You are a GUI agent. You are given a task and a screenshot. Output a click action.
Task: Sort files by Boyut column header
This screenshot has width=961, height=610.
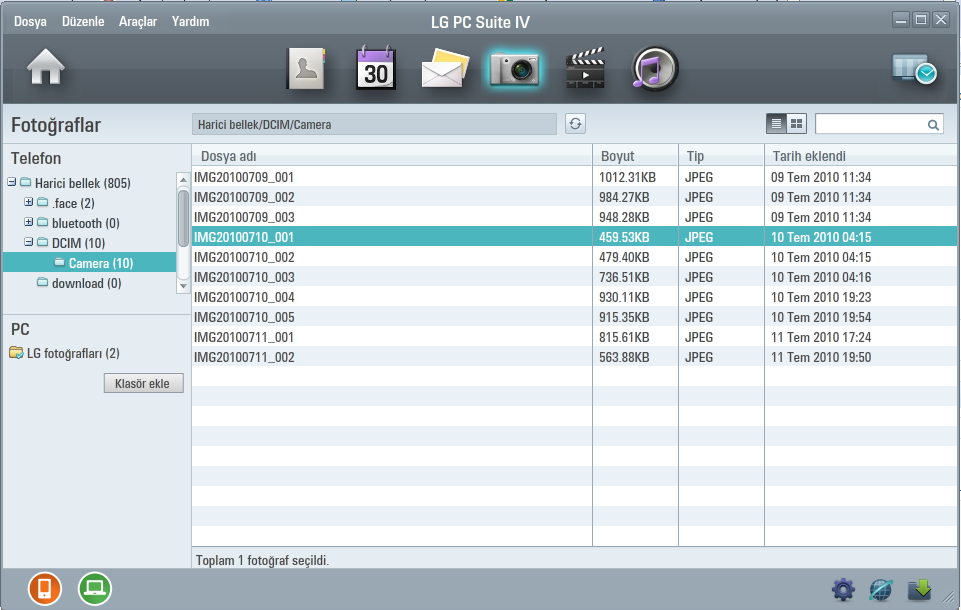[x=635, y=156]
